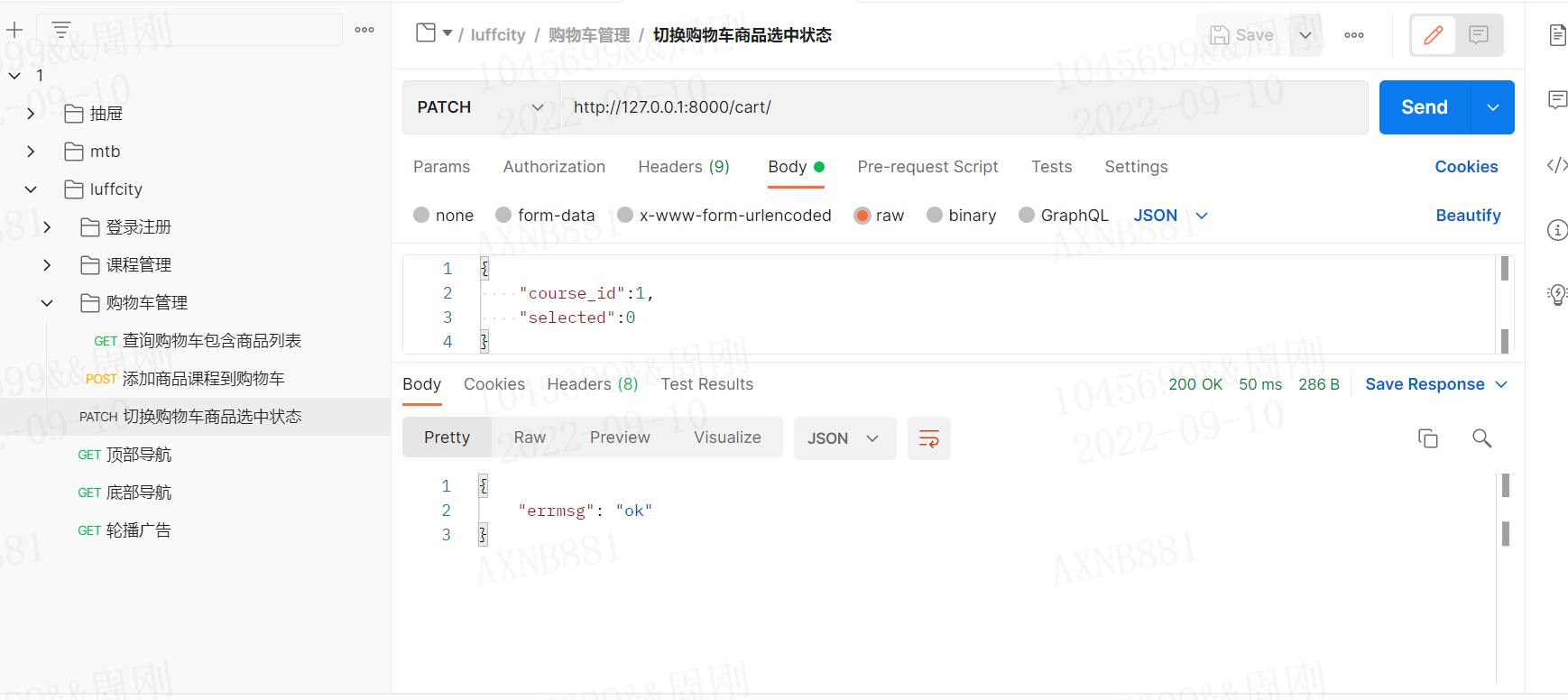Send the PATCH request
1568x700 pixels.
[x=1425, y=107]
